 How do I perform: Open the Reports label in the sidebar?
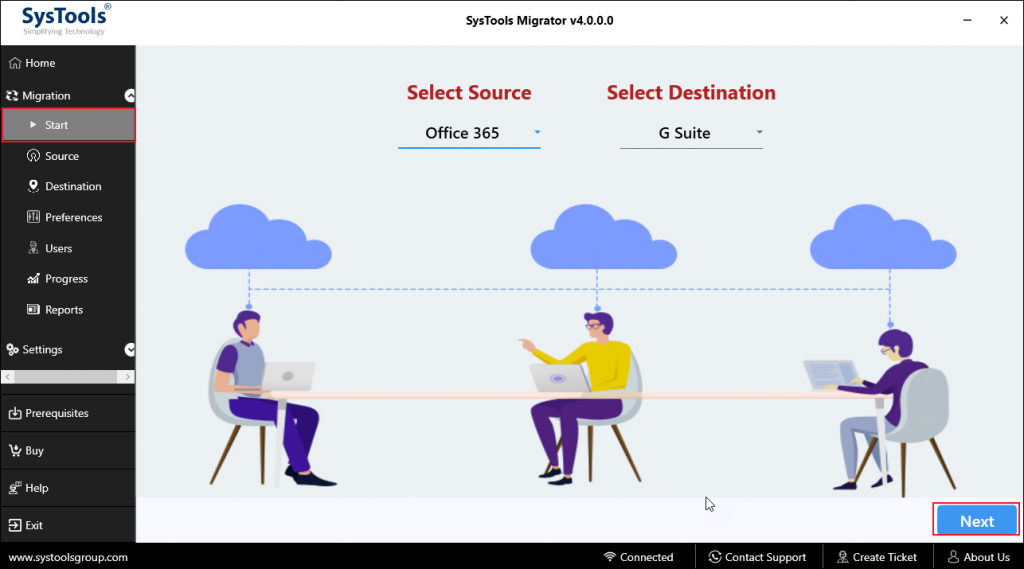(64, 310)
